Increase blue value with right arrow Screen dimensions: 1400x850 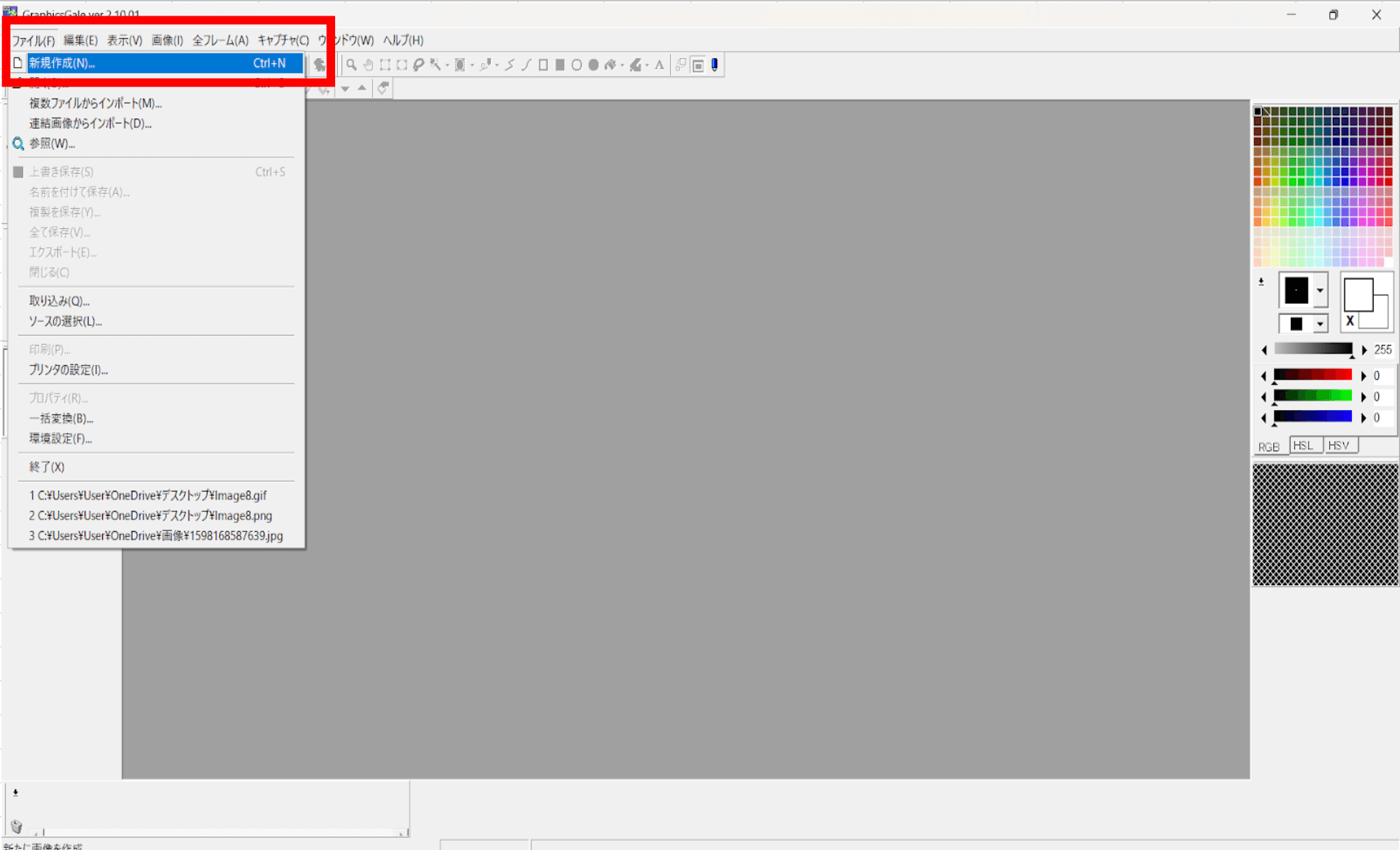point(1364,418)
